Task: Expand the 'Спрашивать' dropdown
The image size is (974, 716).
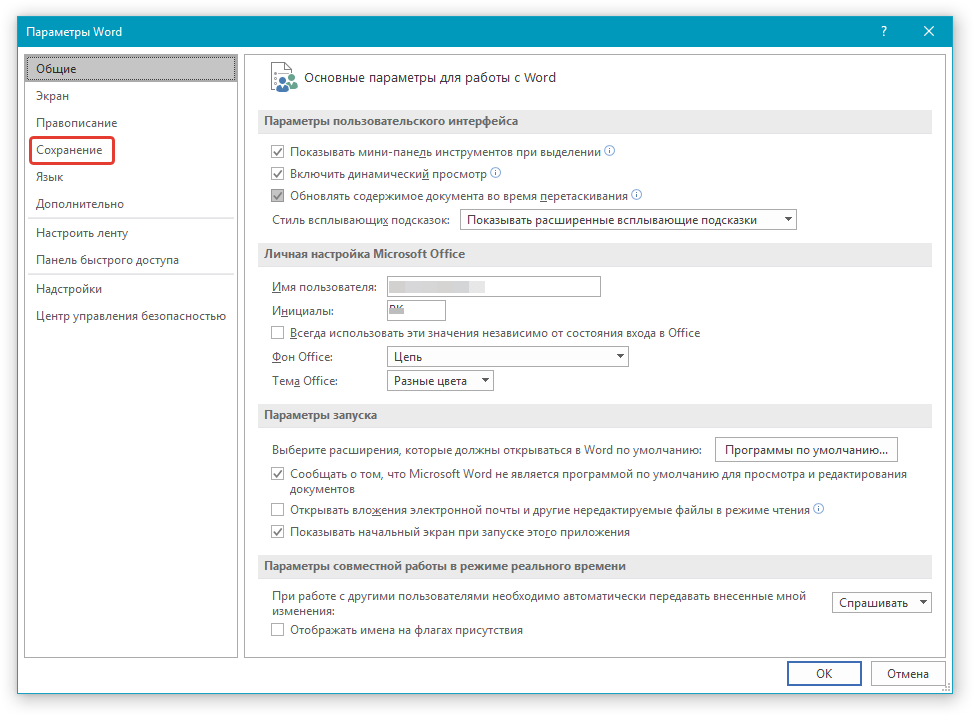Action: (881, 603)
